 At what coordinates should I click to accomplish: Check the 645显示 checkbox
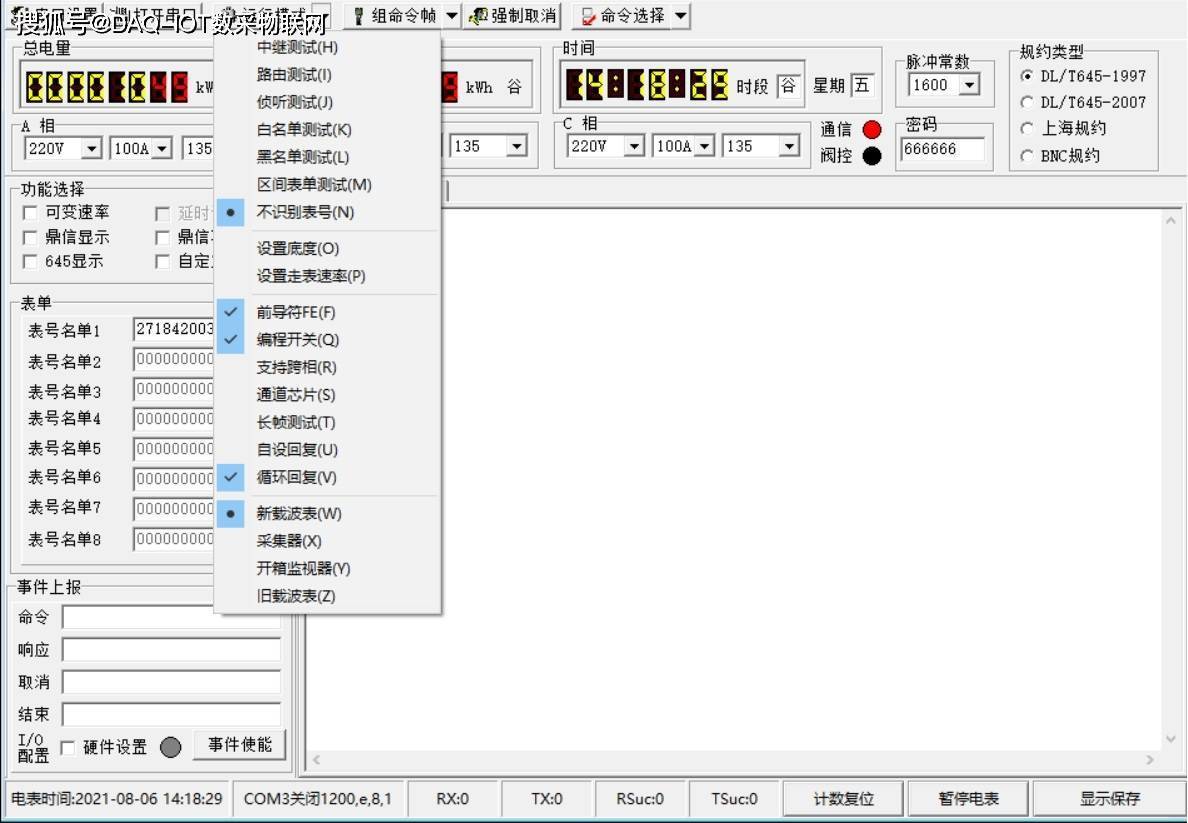click(x=30, y=261)
